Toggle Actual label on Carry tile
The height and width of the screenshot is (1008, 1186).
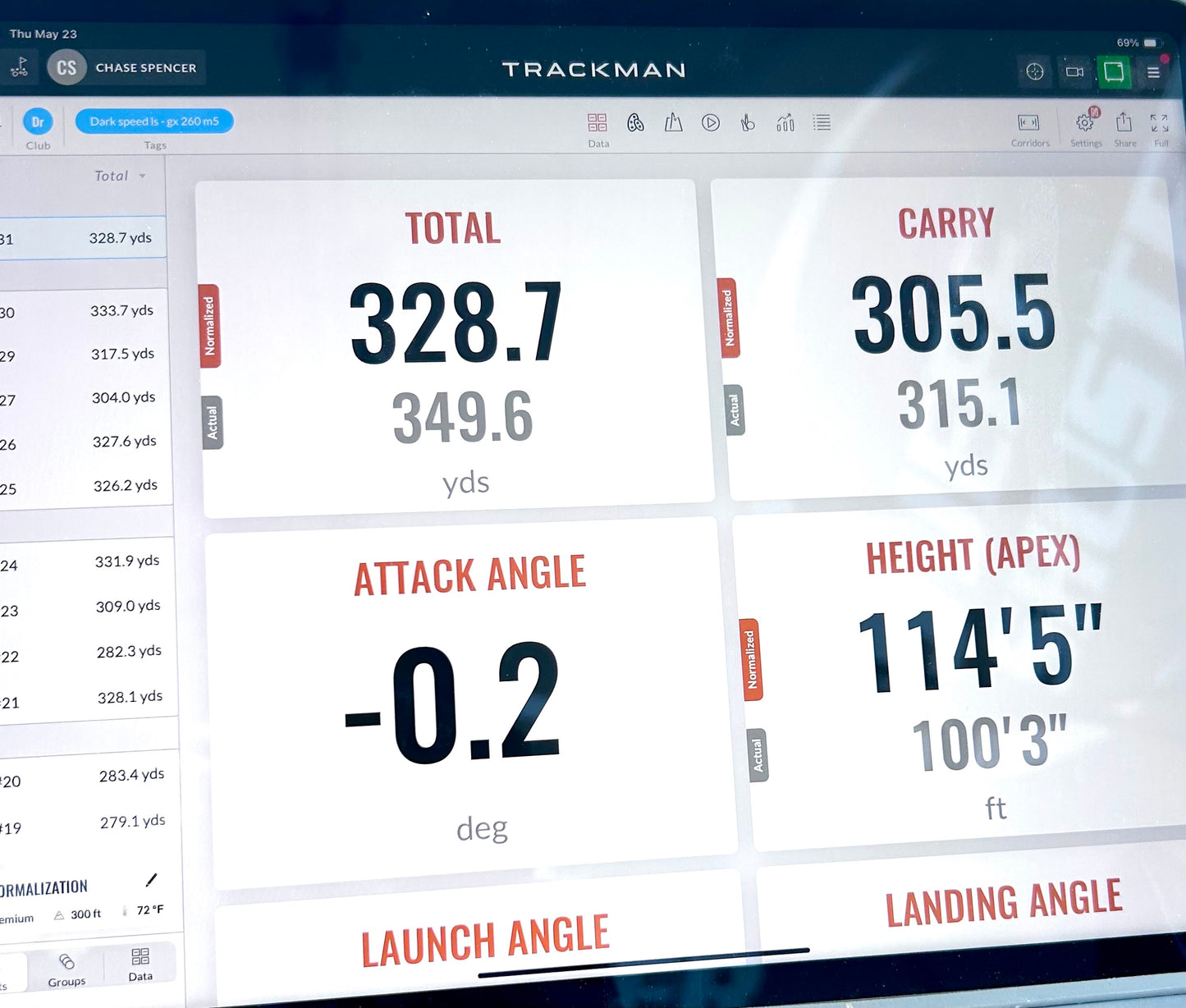click(x=735, y=410)
